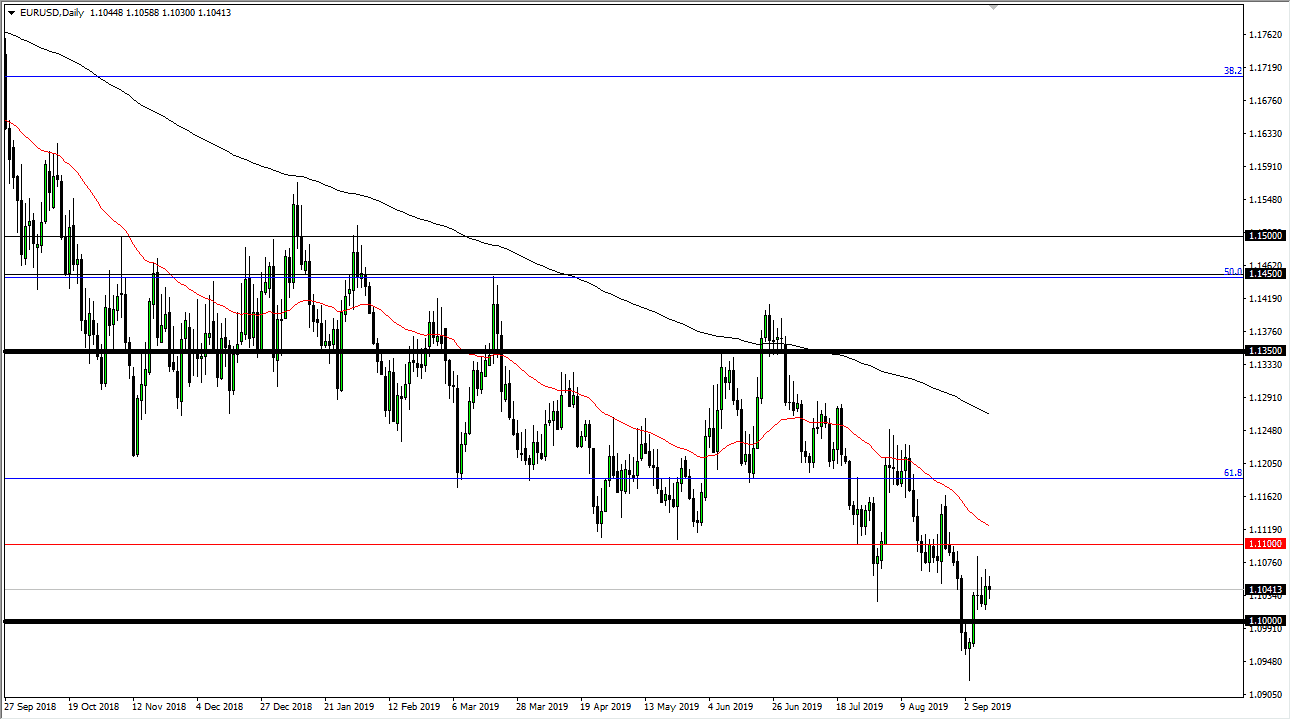Click the 1.10760 price axis label
The width and height of the screenshot is (1291, 720).
coord(1265,563)
